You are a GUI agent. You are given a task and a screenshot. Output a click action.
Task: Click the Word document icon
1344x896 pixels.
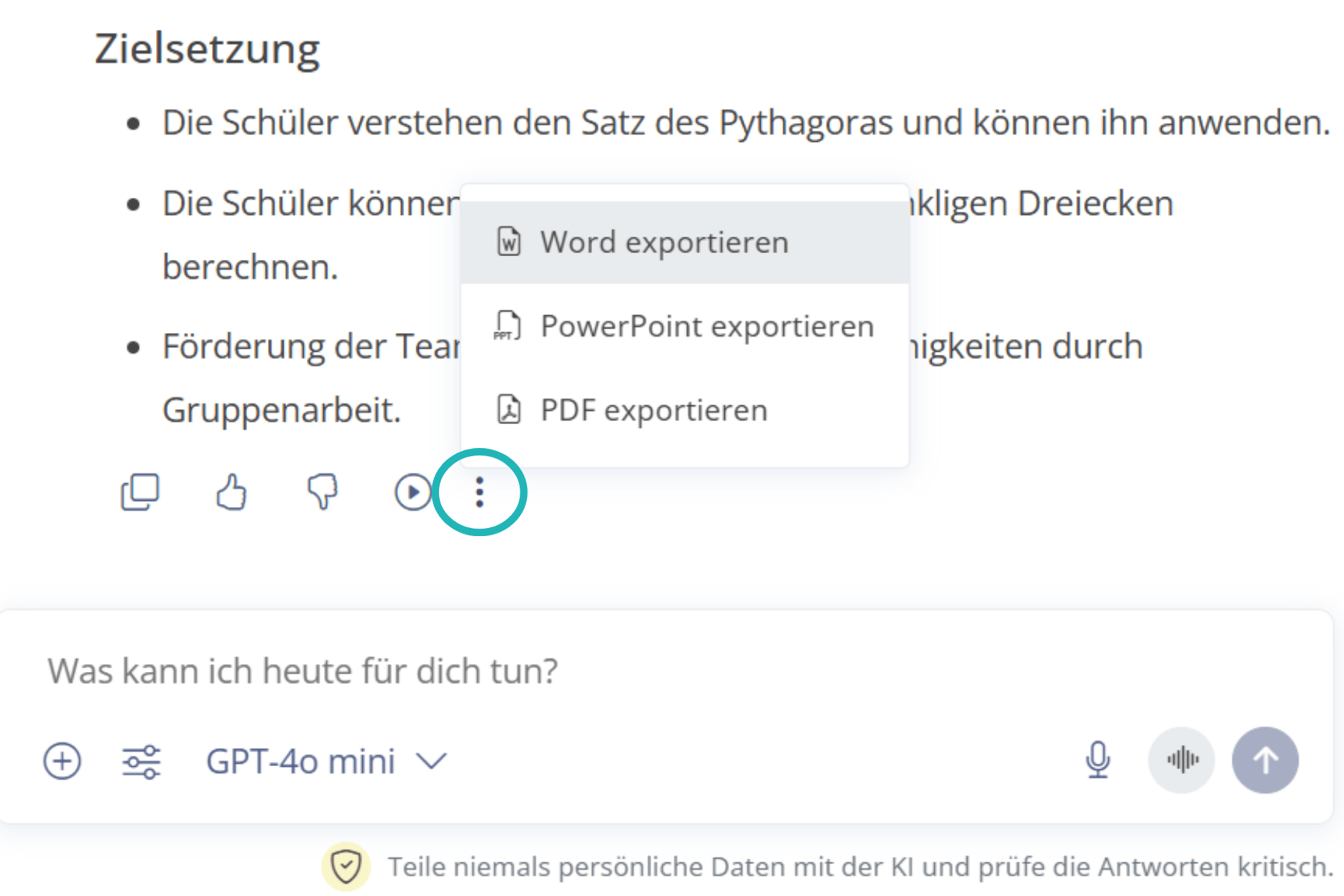(509, 242)
